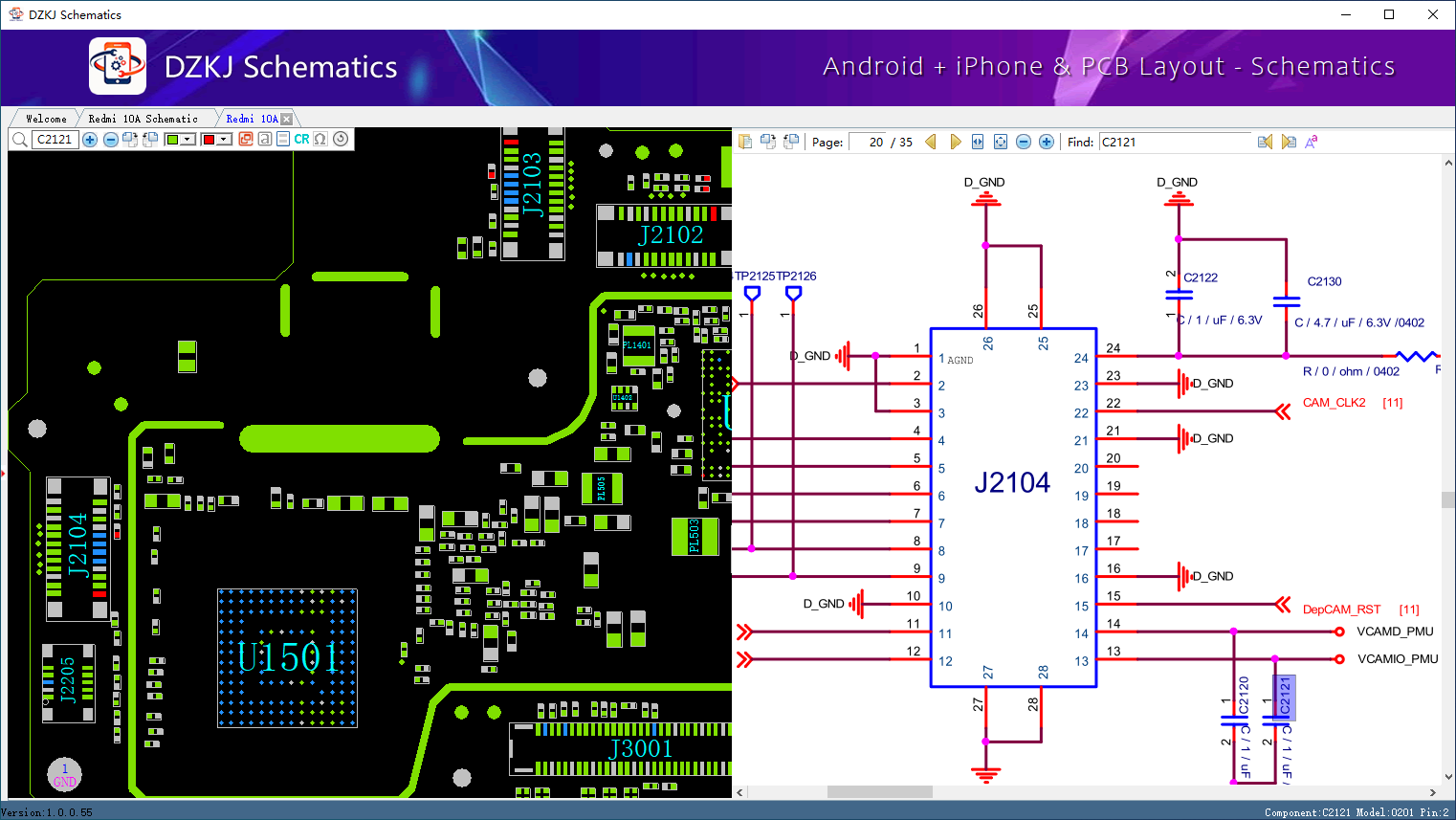Click the green highlight color swatch
Viewport: 1456px width, 820px height.
pos(172,140)
